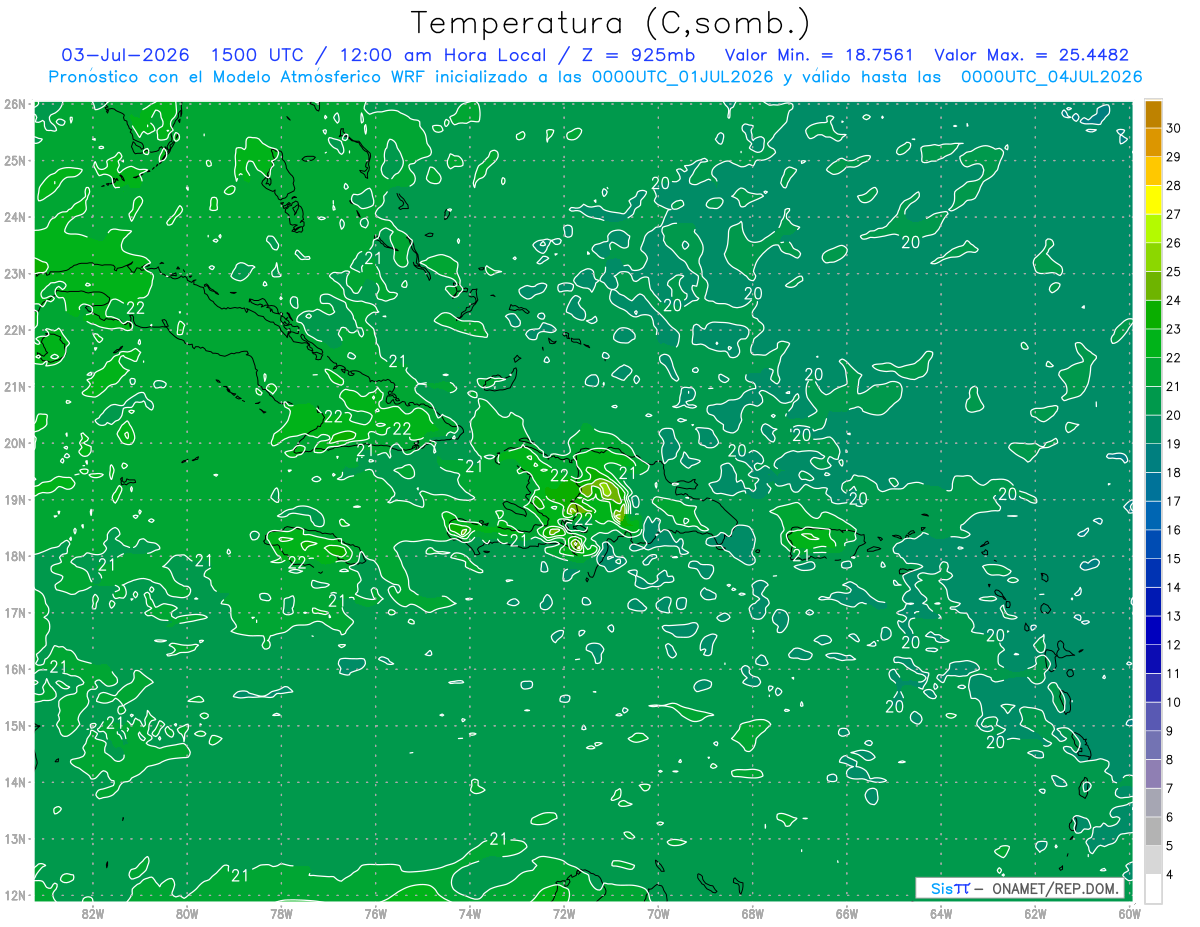Click the teal swatch between 18 and 19
The width and height of the screenshot is (1200, 927).
[1153, 458]
